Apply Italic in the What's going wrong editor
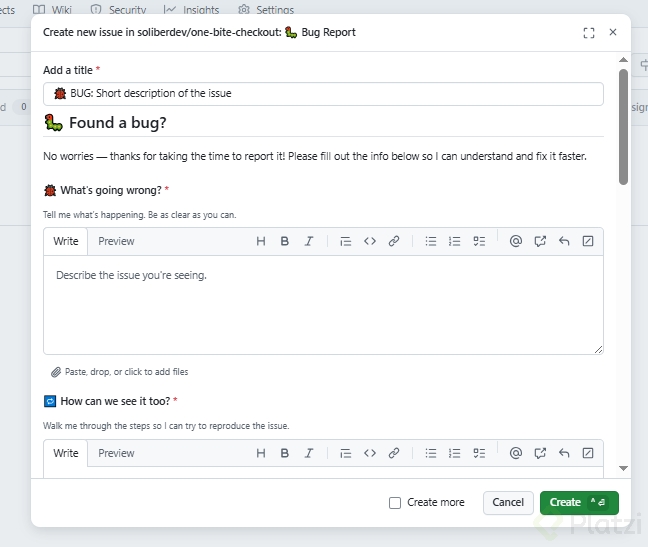 point(309,241)
